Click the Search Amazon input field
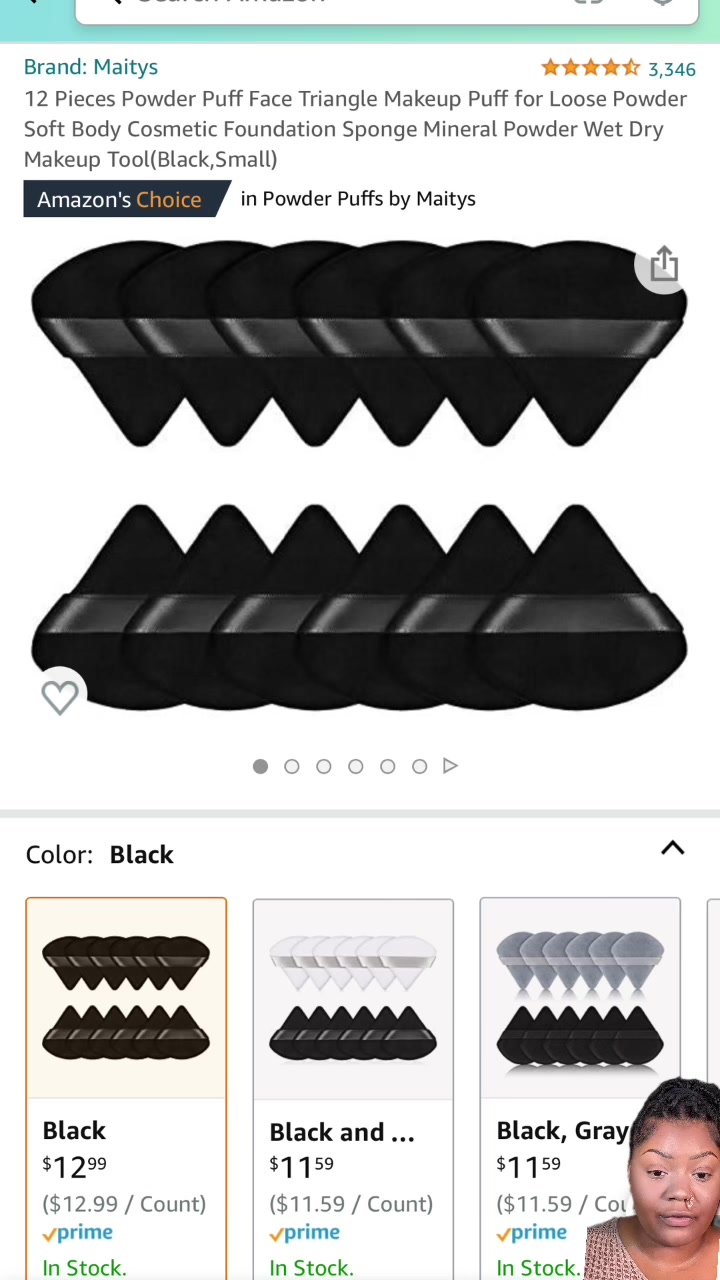 point(387,5)
